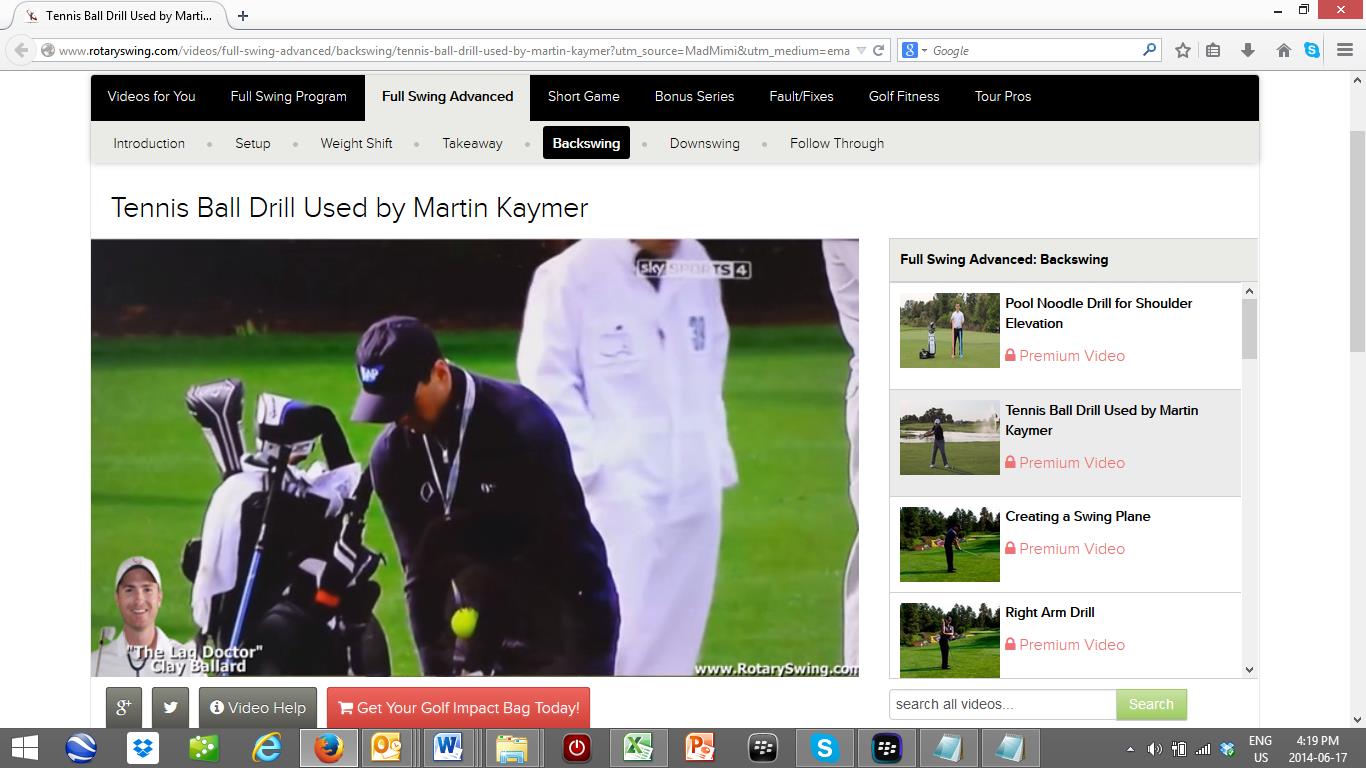Open Word from the taskbar
The height and width of the screenshot is (768, 1366).
tap(448, 748)
